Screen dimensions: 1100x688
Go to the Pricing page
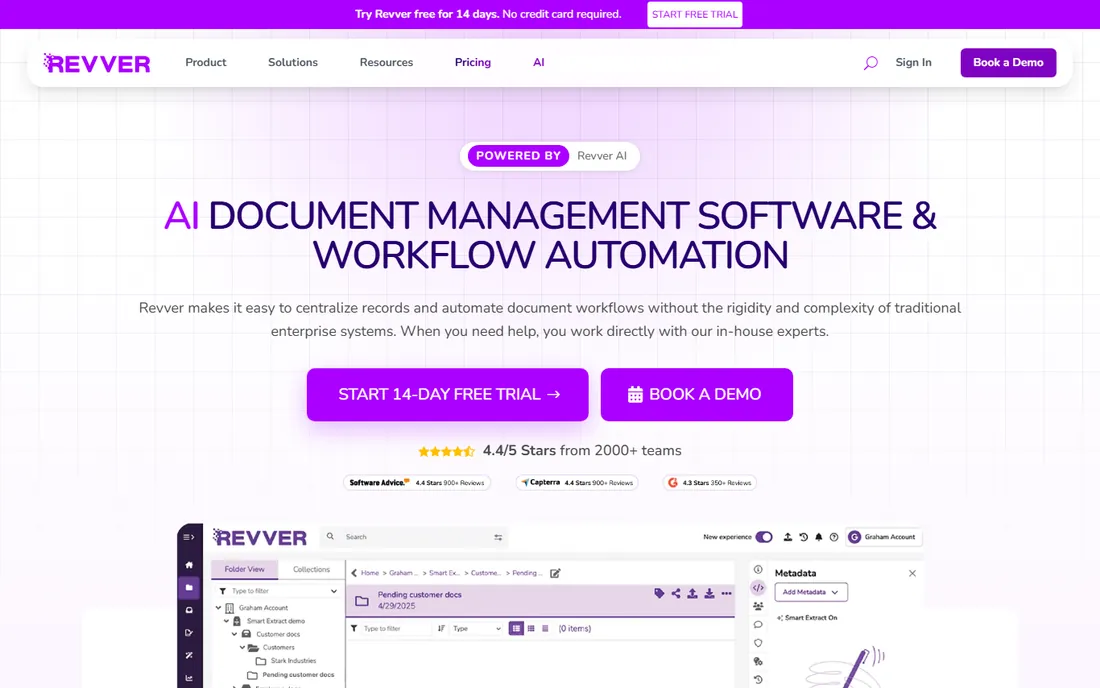click(473, 62)
